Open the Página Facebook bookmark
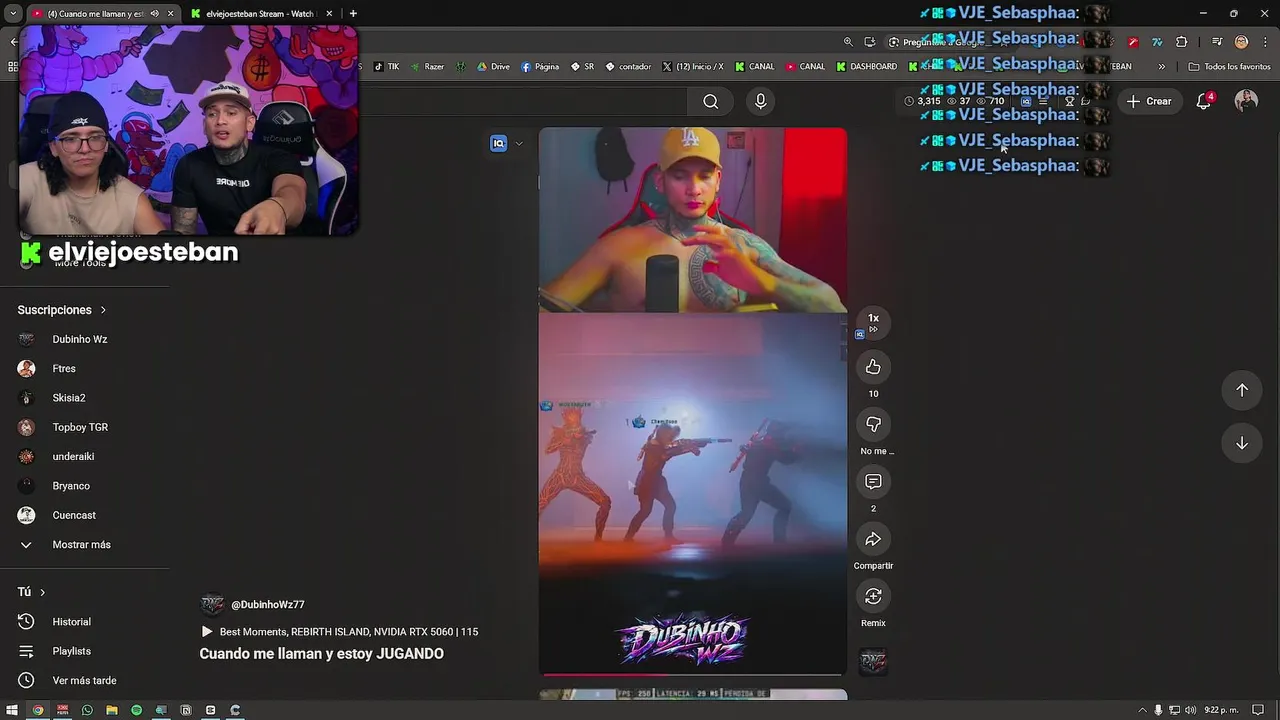1280x720 pixels. click(x=540, y=67)
